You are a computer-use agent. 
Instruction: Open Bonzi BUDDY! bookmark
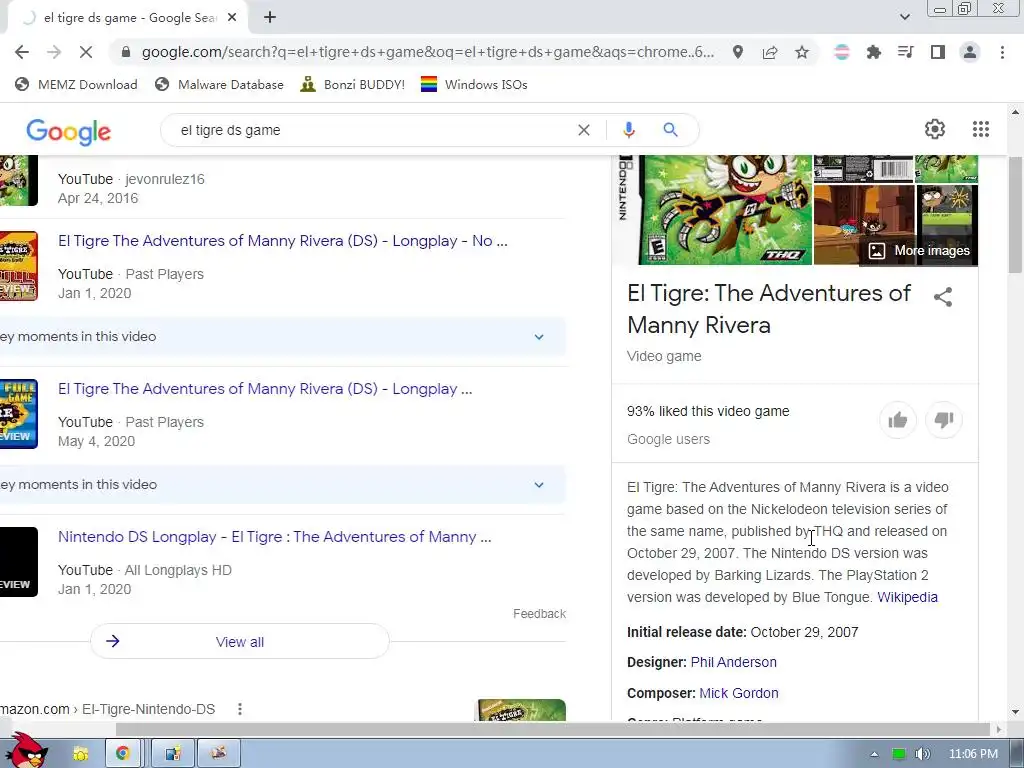(353, 84)
